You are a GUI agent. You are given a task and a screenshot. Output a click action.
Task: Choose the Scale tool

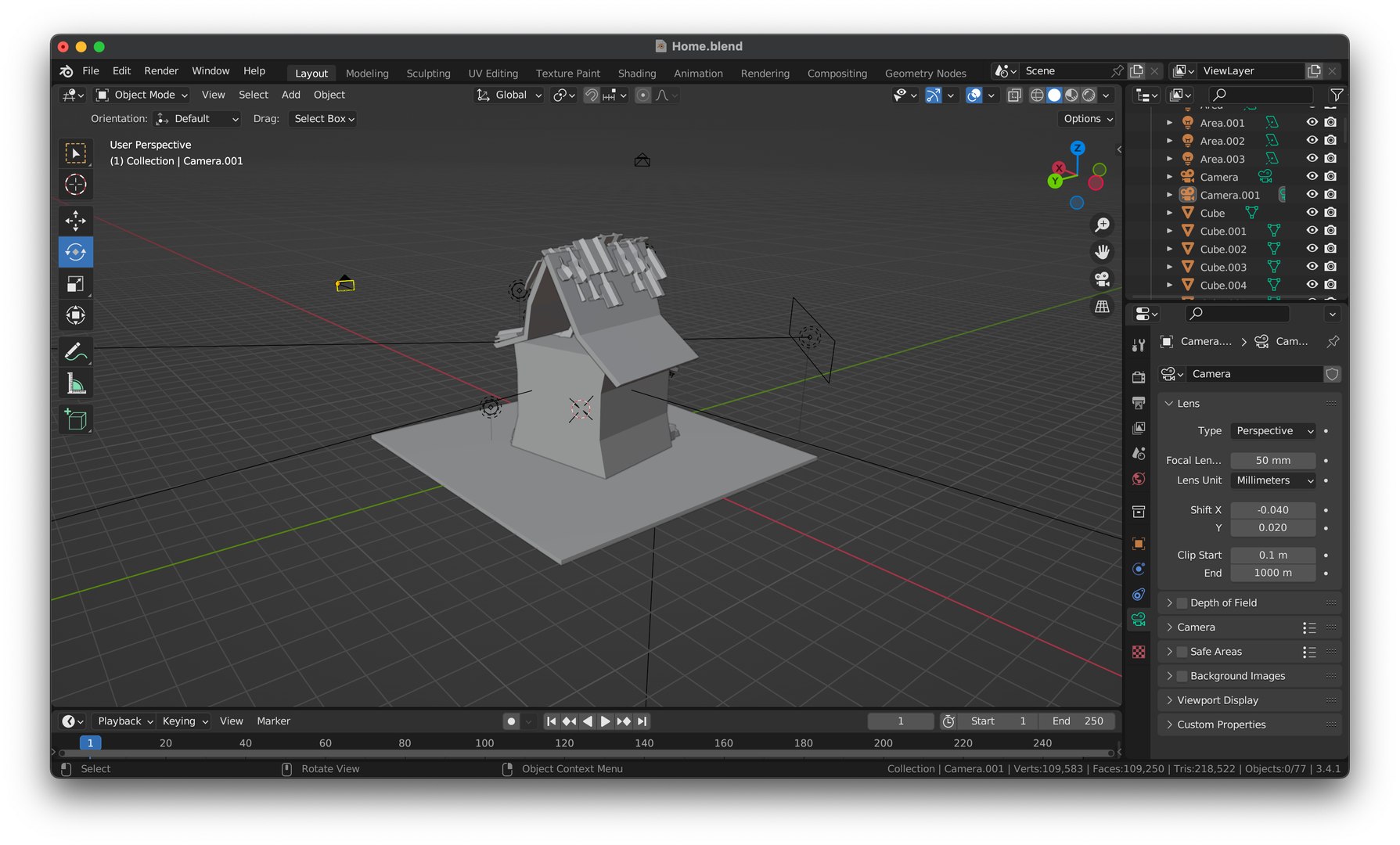coord(76,283)
